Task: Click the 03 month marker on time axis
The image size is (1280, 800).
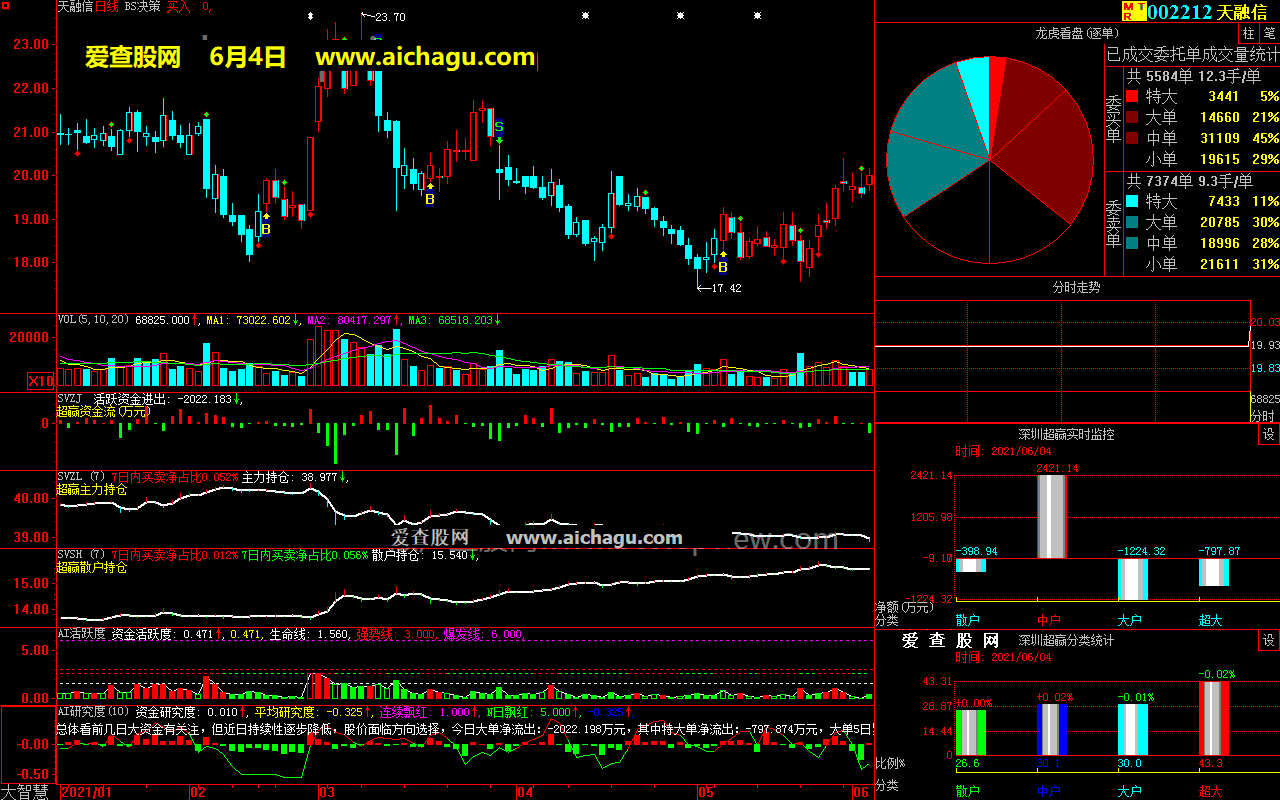Action: tap(326, 792)
